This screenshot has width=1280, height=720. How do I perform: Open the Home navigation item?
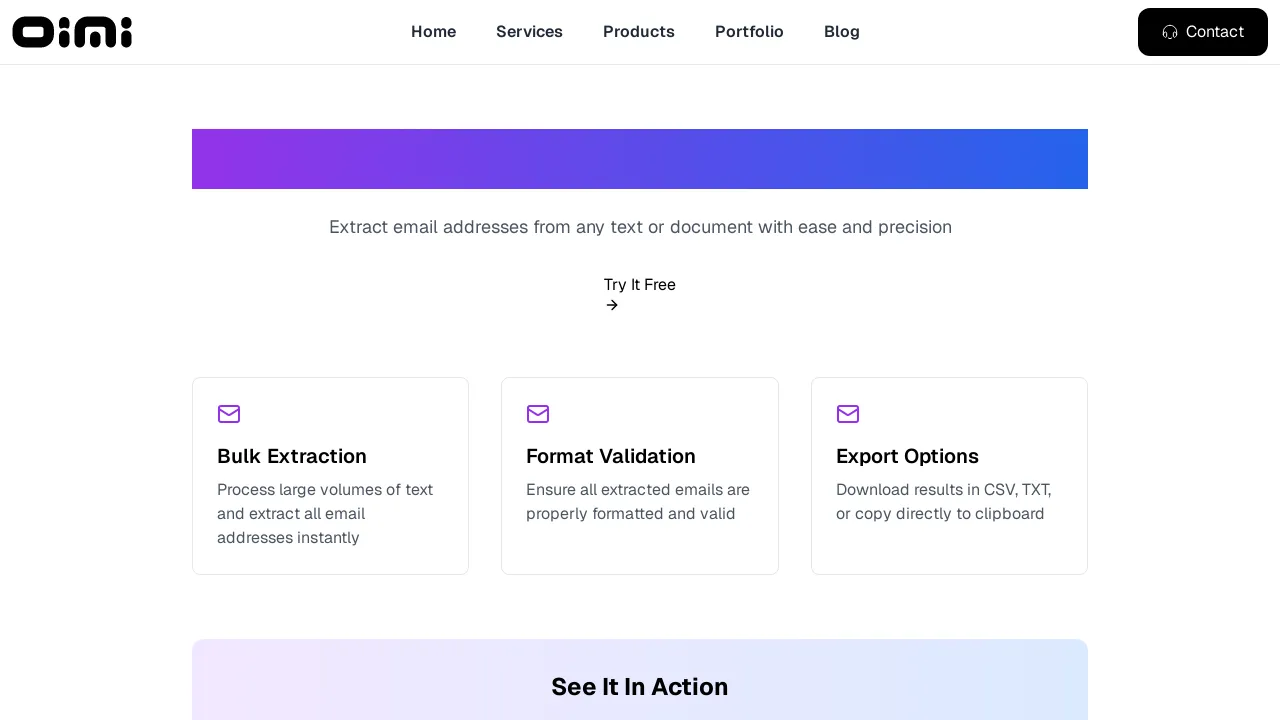(x=433, y=31)
